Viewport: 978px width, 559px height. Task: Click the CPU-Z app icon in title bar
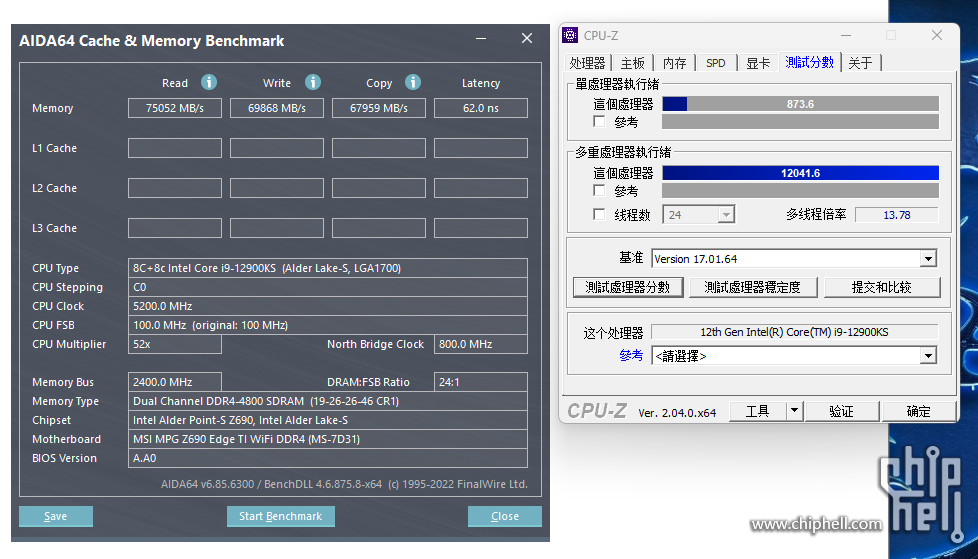(570, 35)
